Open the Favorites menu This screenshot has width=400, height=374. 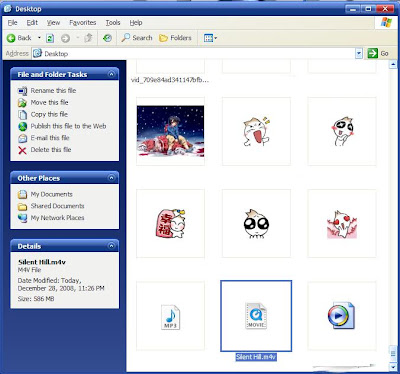83,23
